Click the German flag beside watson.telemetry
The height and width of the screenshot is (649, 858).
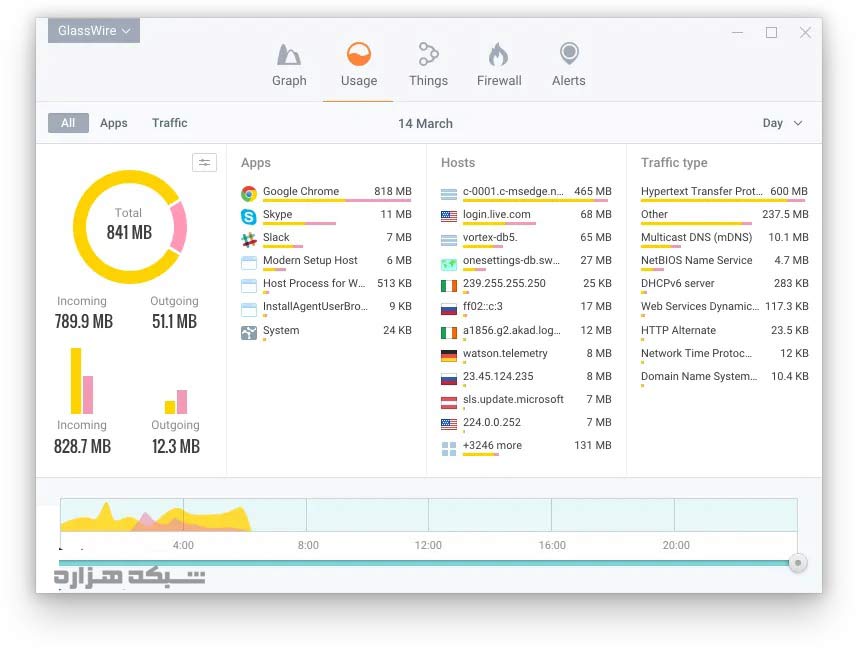click(x=449, y=356)
